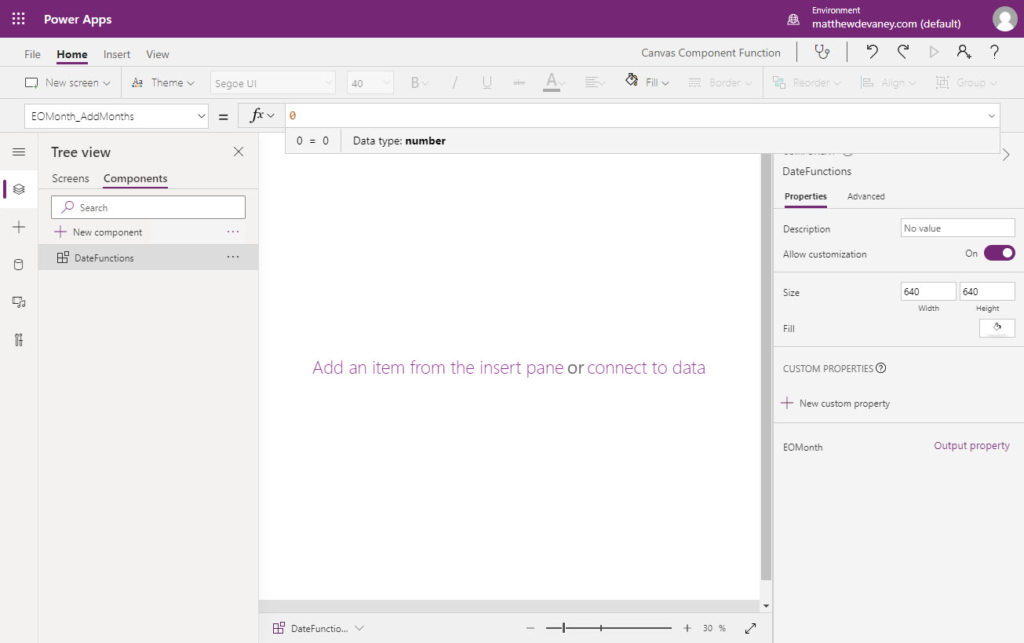Open the Insert ribbon tab
1024x643 pixels.
click(x=116, y=54)
